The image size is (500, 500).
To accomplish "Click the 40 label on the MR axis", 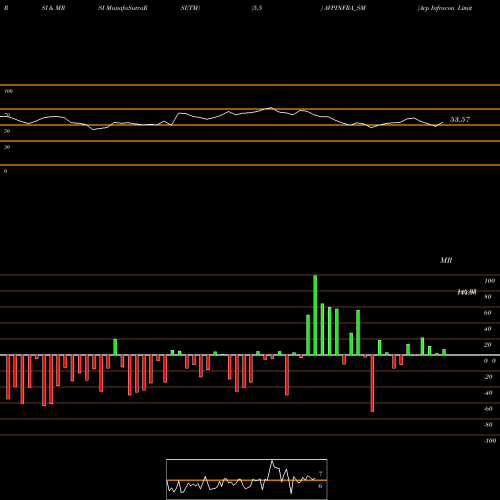I will [x=488, y=329].
